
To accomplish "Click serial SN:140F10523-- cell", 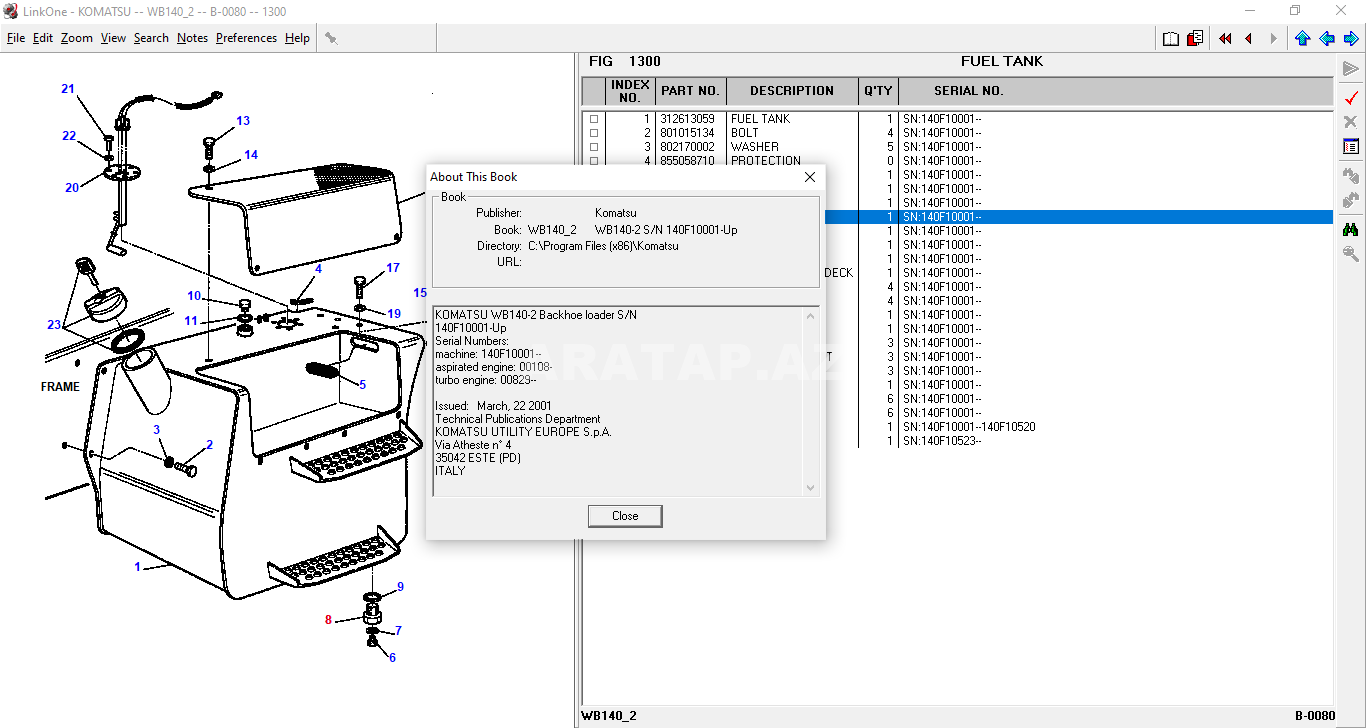I will 942,441.
